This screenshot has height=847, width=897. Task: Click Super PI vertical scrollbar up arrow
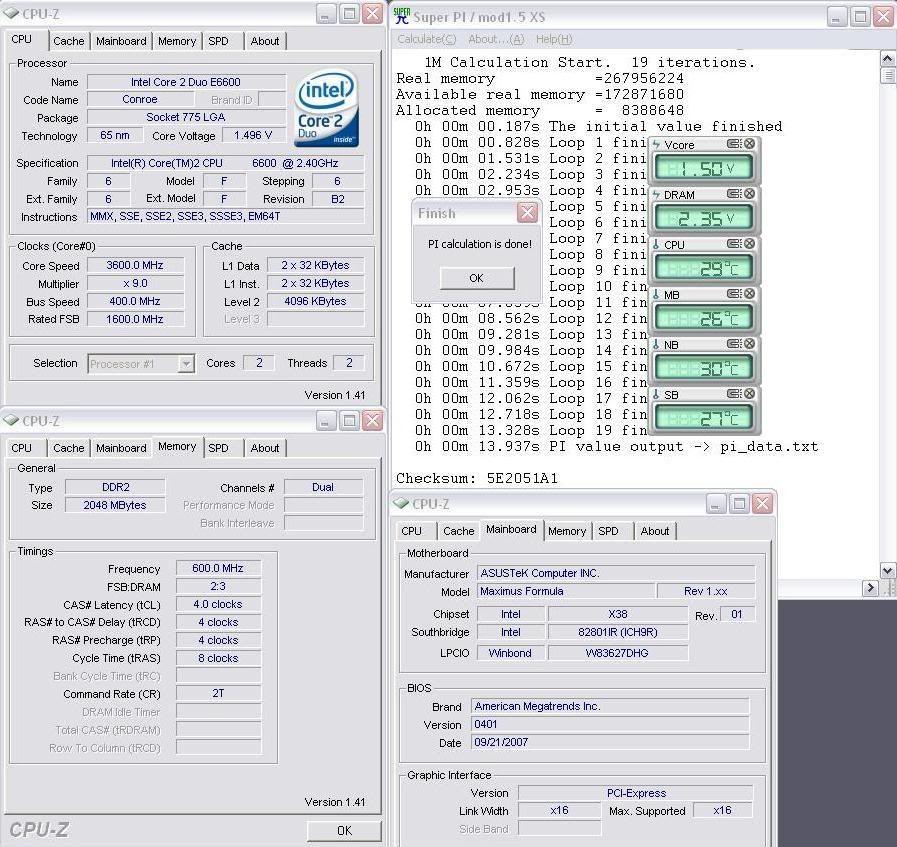coord(887,58)
